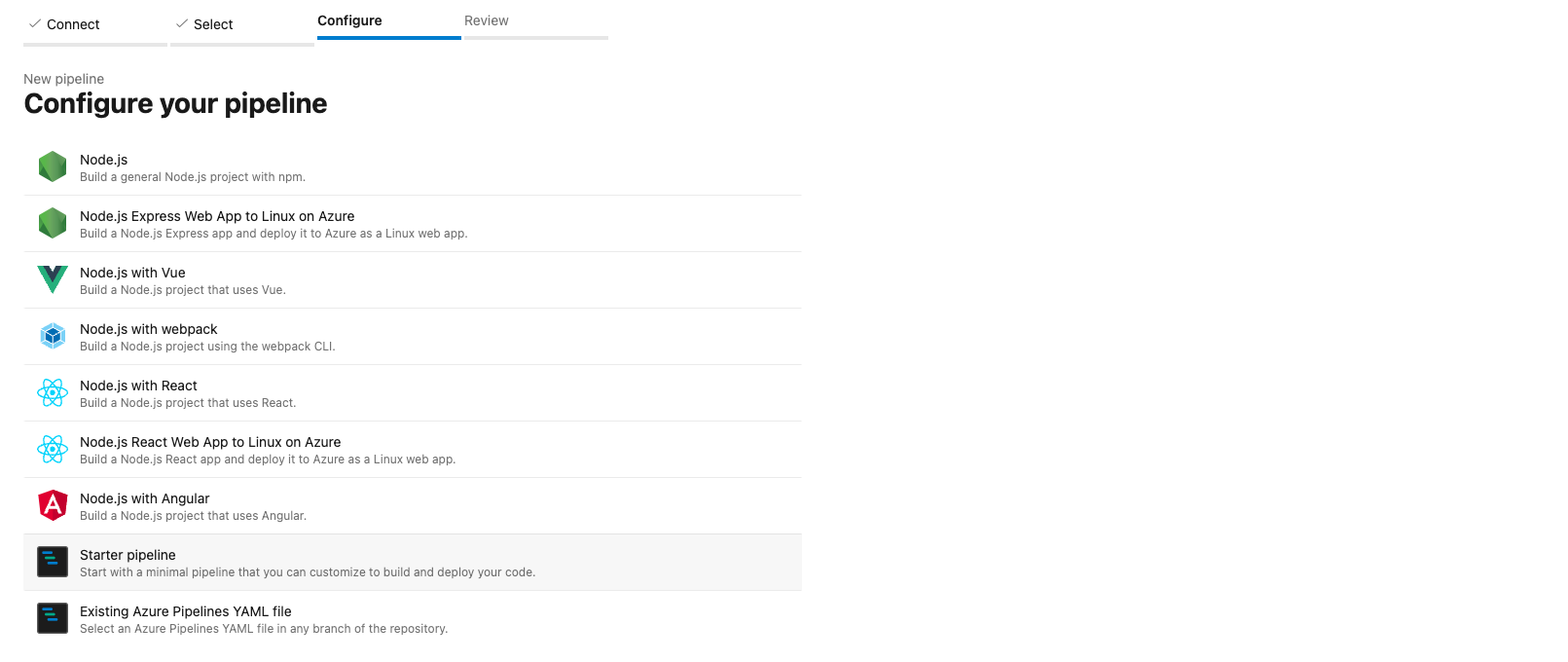1568x662 pixels.
Task: Choose the Node.js pipeline template
Action: pyautogui.click(x=413, y=167)
